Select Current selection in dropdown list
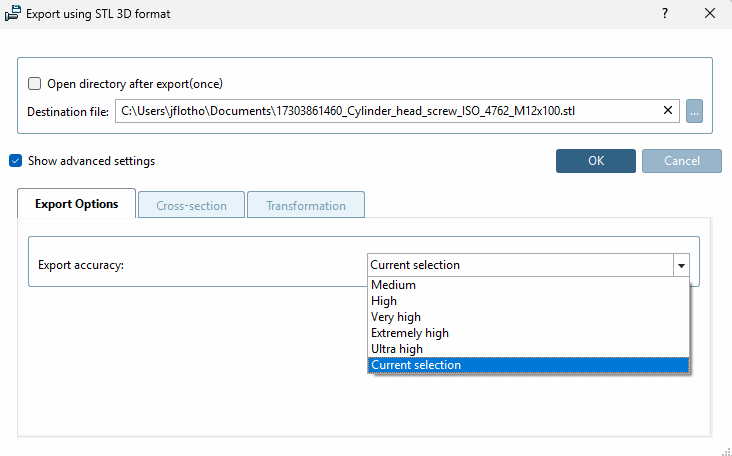This screenshot has height=456, width=732. pyautogui.click(x=416, y=365)
